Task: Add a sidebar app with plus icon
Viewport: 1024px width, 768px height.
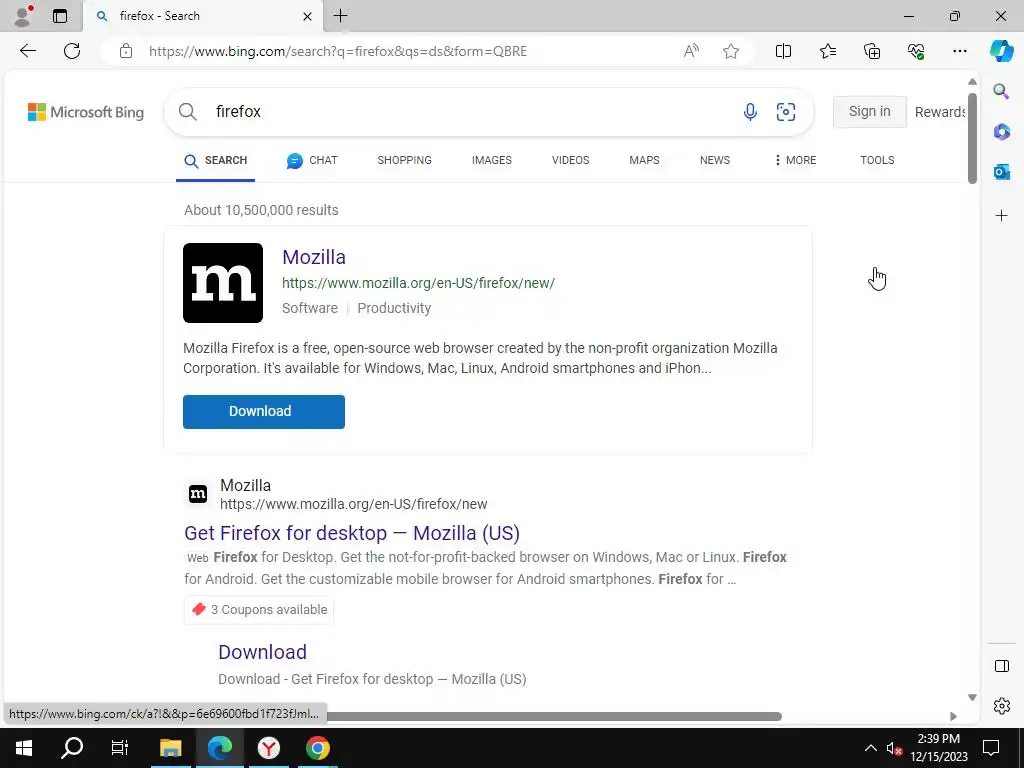Action: (x=1001, y=216)
